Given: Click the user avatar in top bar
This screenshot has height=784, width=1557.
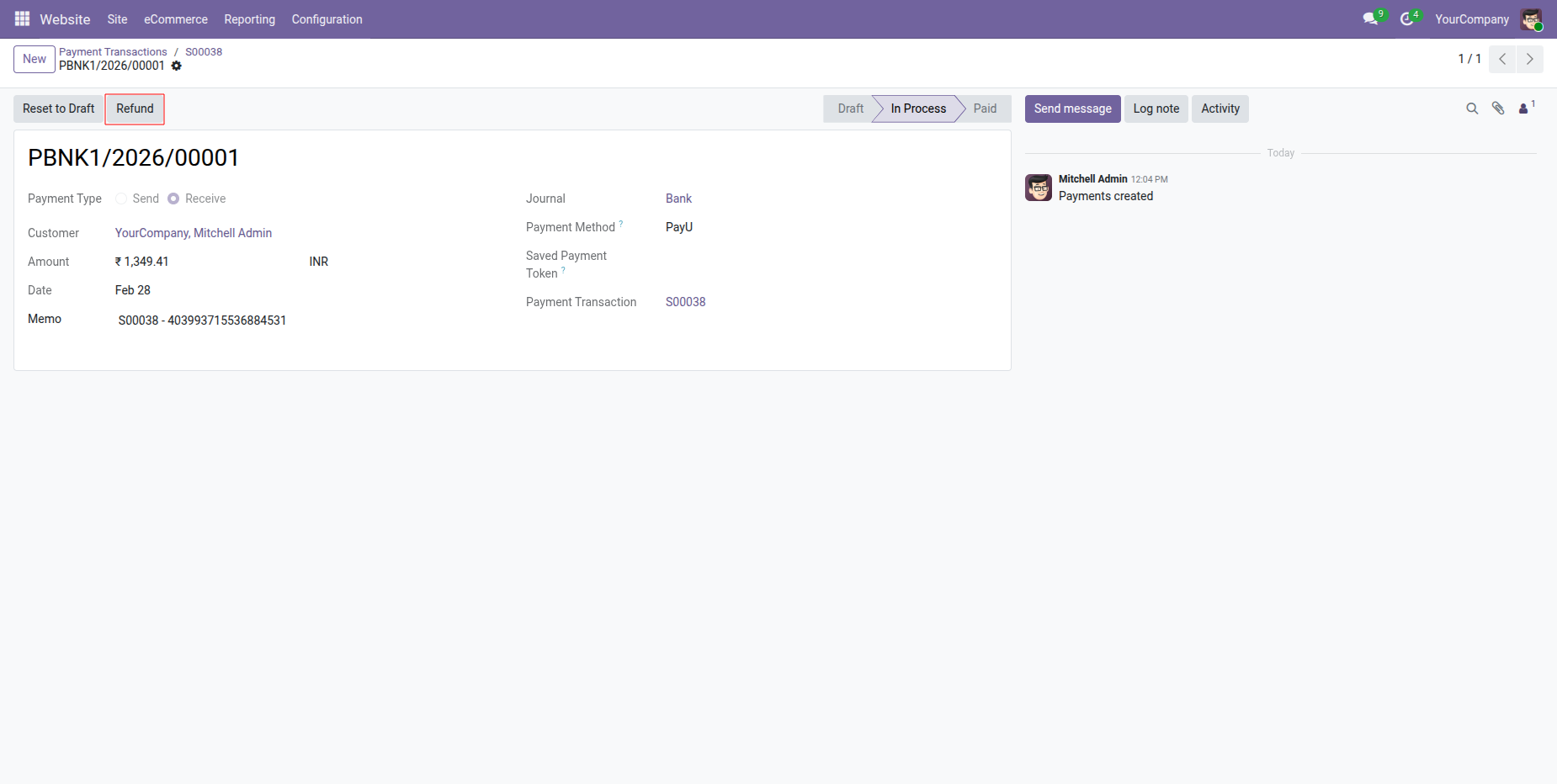Looking at the screenshot, I should (1531, 19).
